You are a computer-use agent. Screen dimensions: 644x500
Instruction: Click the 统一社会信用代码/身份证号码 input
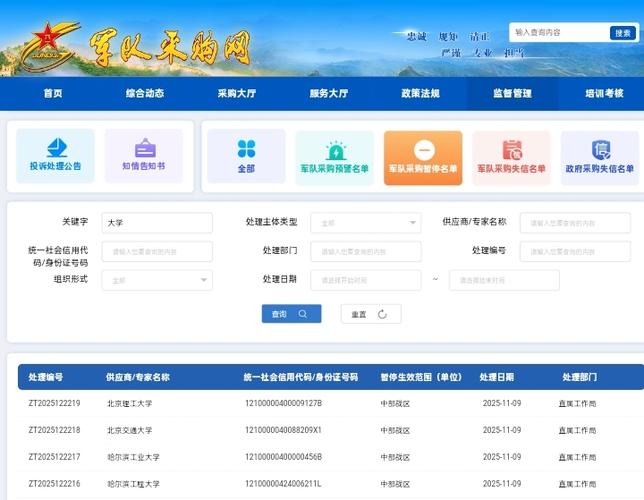(157, 251)
